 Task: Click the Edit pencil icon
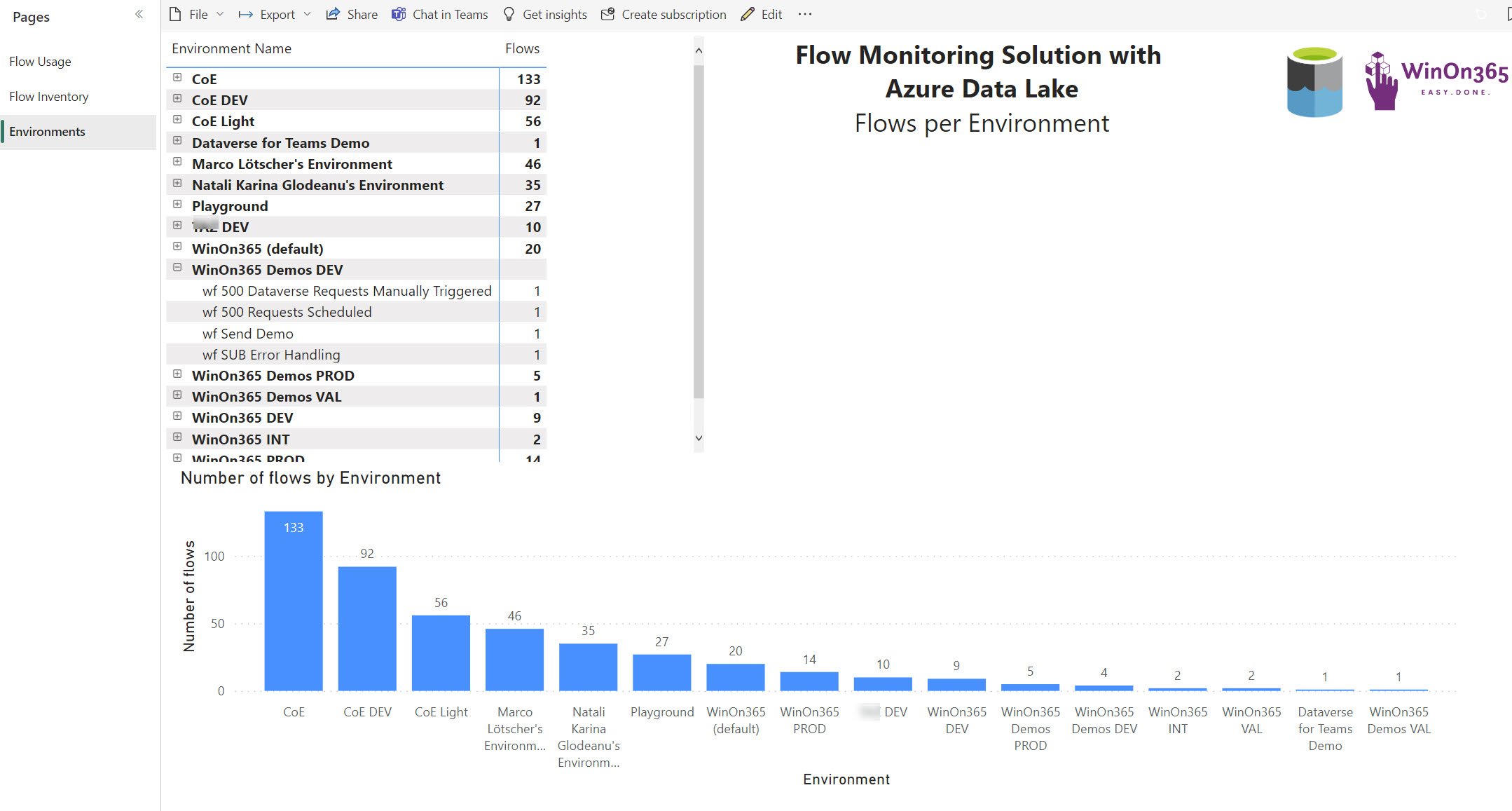(x=747, y=14)
